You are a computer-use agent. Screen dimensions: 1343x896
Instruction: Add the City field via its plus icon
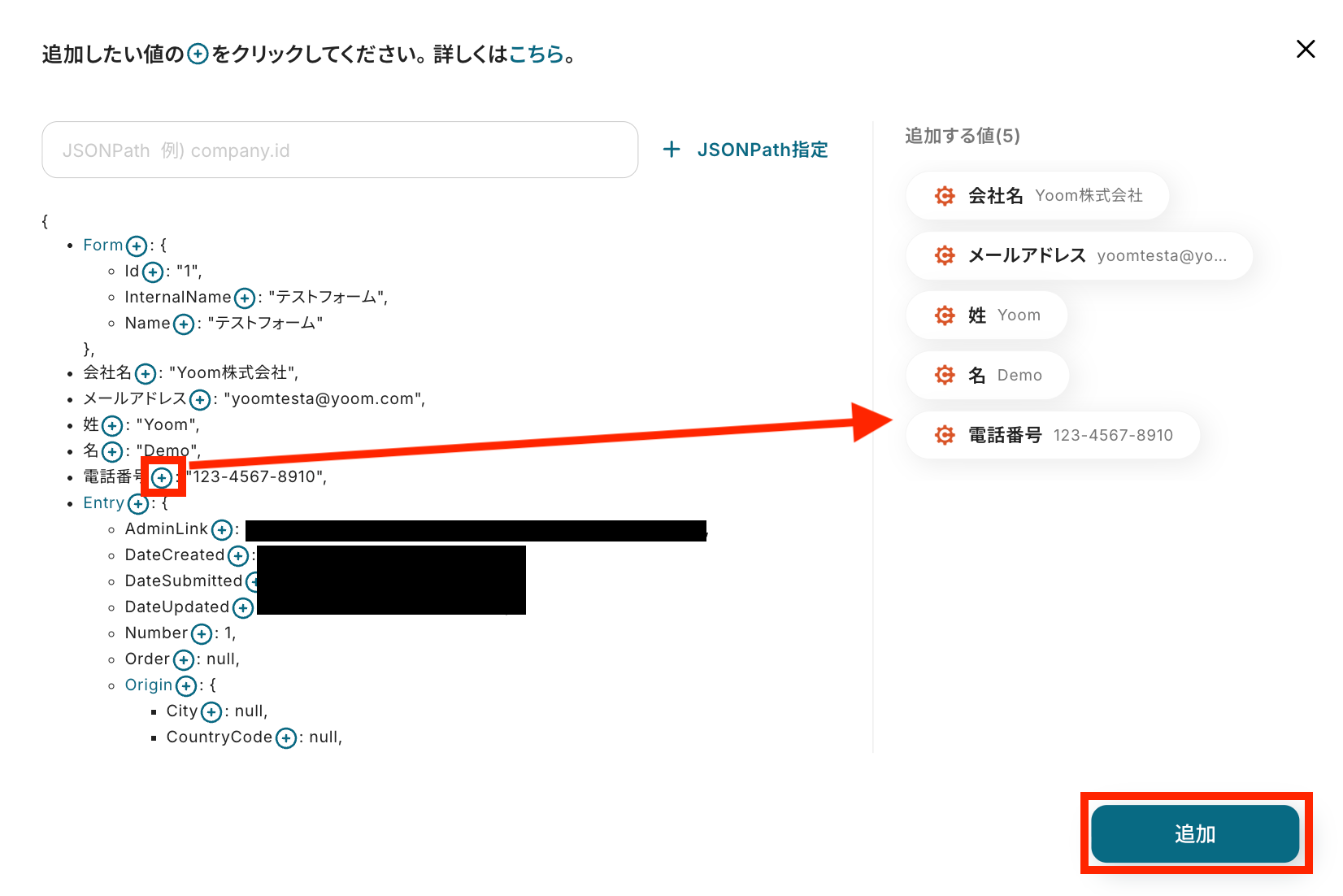(211, 711)
